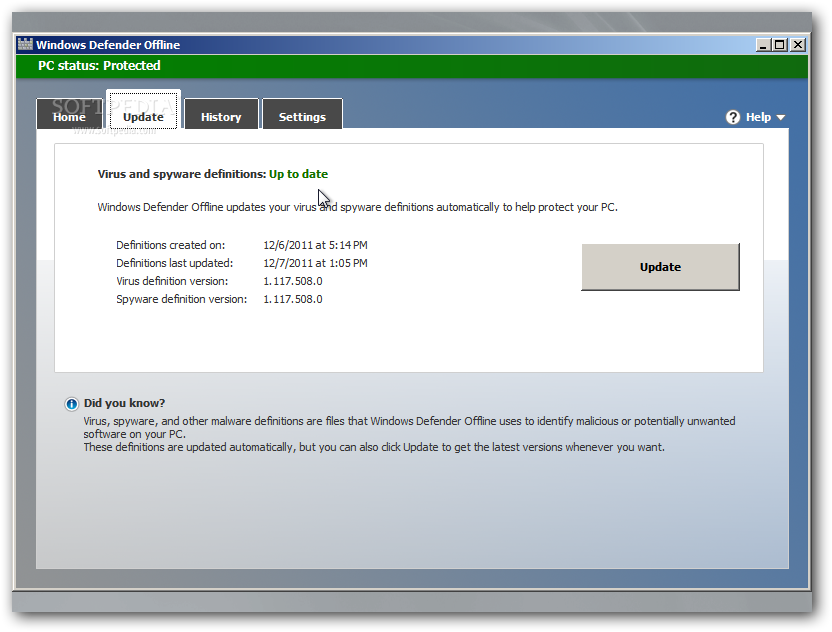This screenshot has width=832, height=632.
Task: Open the Help menu label
Action: [x=758, y=117]
